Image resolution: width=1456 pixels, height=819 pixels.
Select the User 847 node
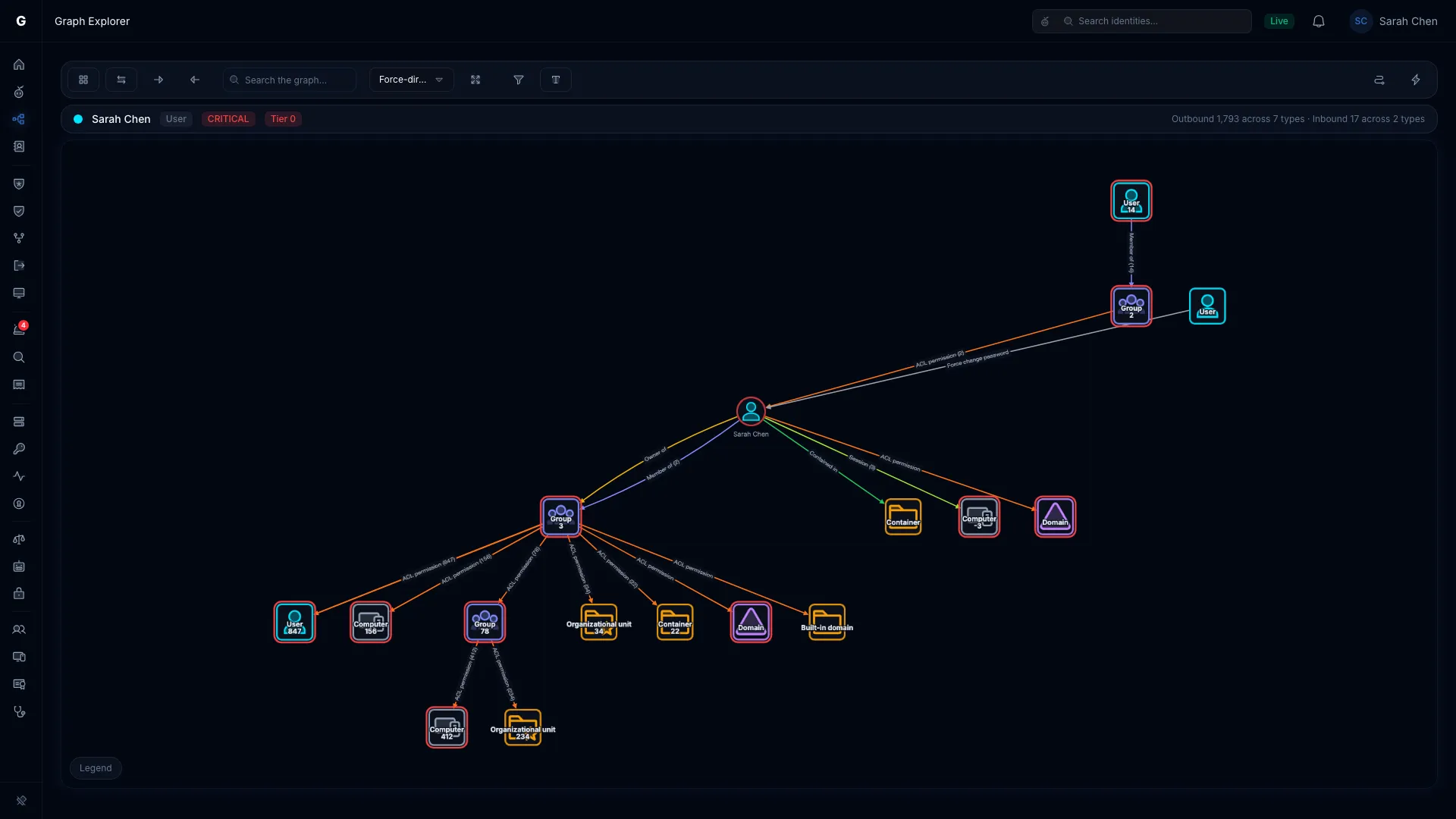point(295,623)
